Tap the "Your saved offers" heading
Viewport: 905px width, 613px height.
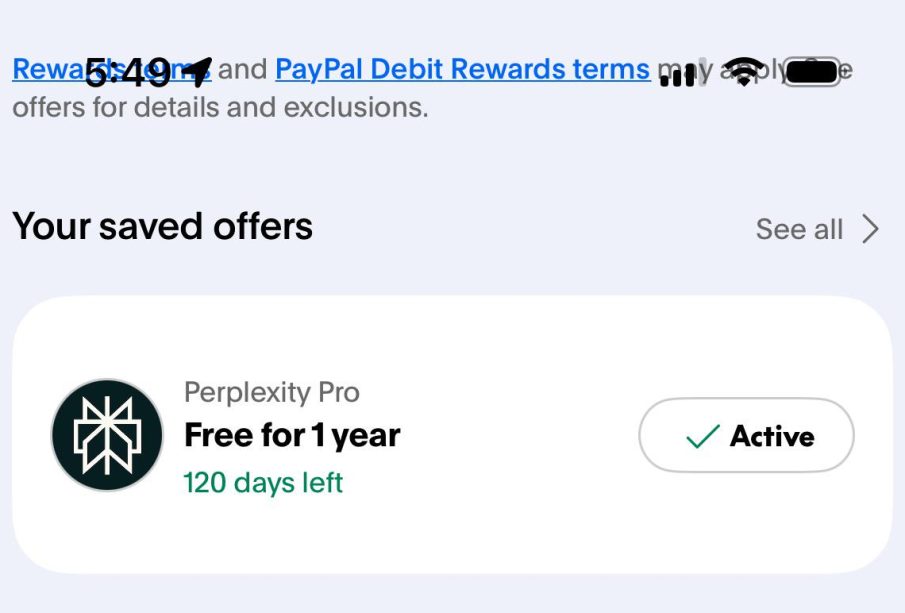[162, 227]
